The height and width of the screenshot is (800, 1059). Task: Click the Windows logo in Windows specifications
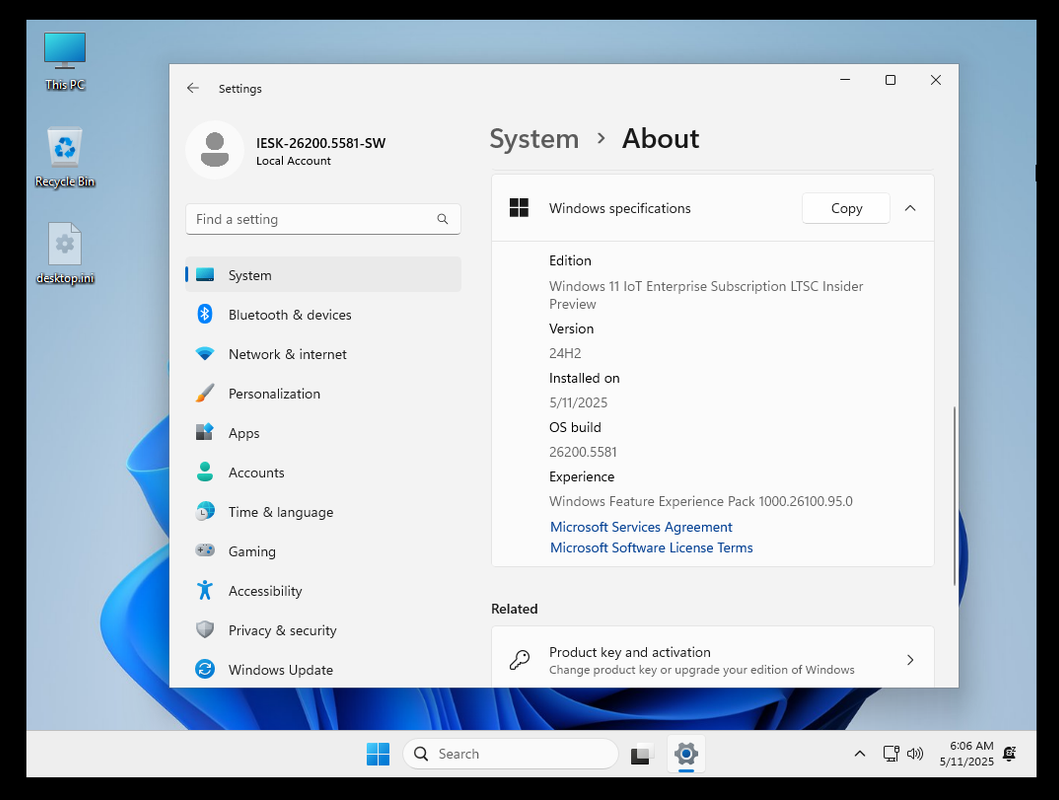coord(519,208)
